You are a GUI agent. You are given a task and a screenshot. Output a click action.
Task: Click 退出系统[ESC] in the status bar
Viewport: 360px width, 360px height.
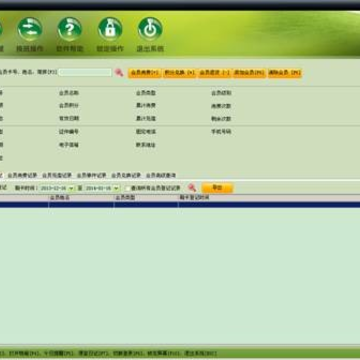coord(201,353)
